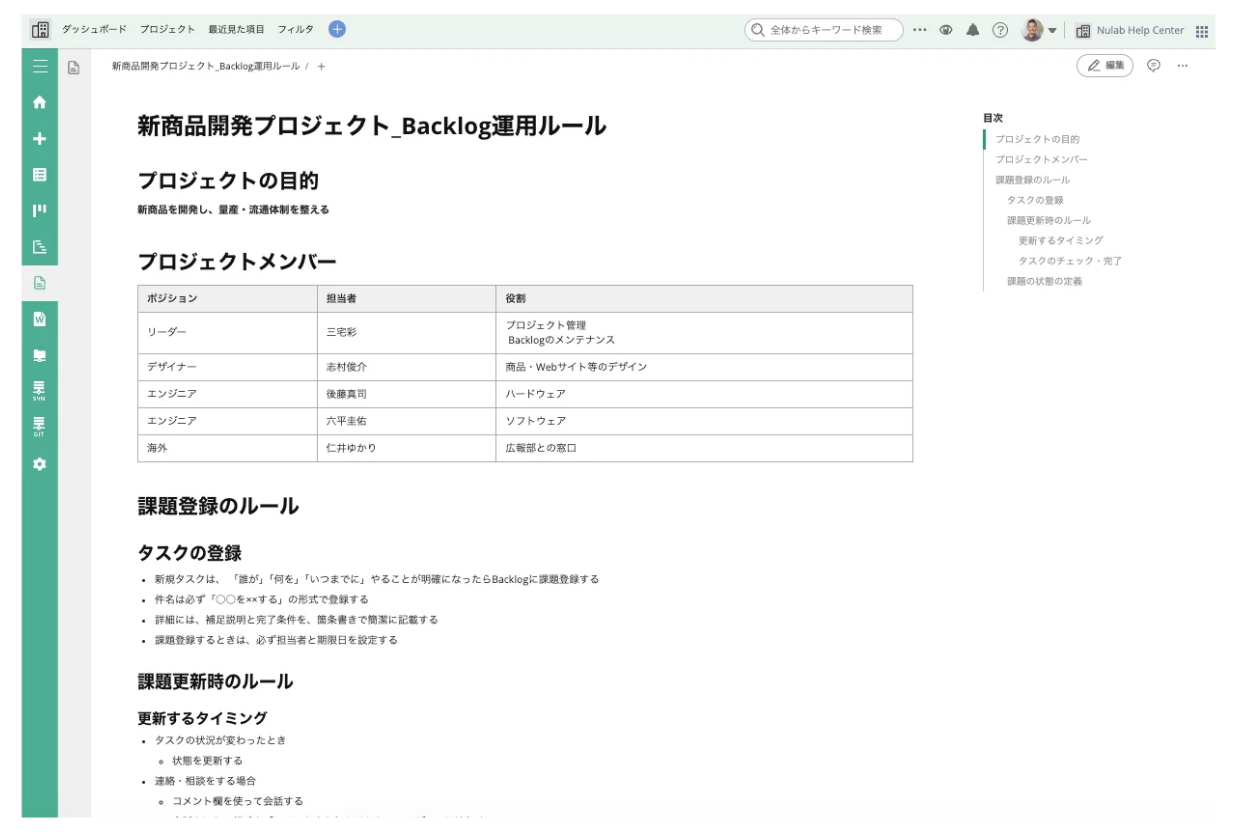
Task: Open the help question mark icon
Action: pyautogui.click(x=999, y=30)
